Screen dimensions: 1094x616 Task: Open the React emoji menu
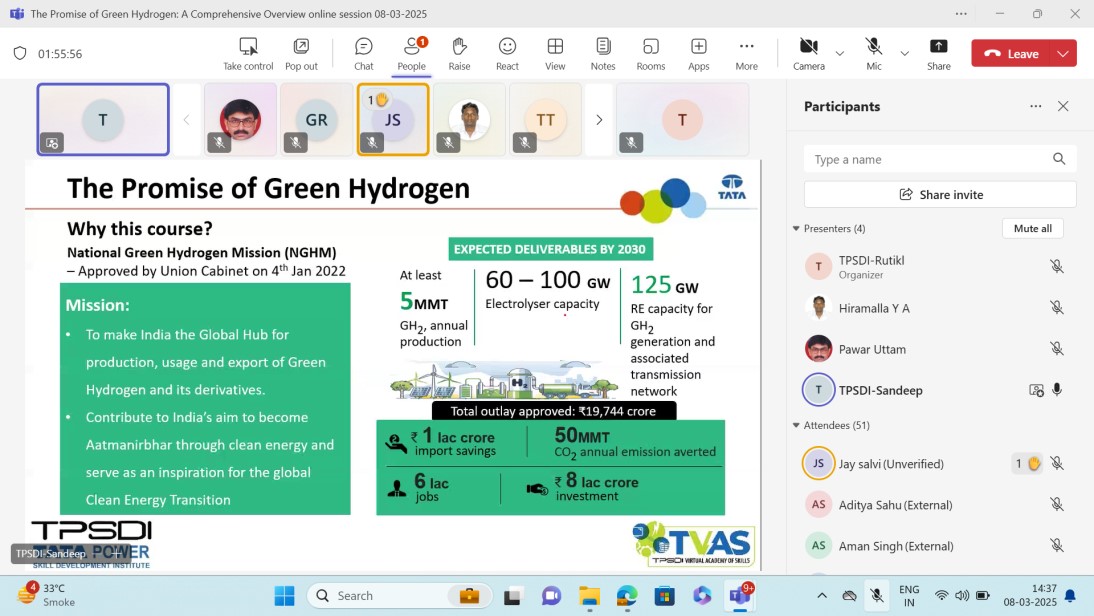pos(507,54)
